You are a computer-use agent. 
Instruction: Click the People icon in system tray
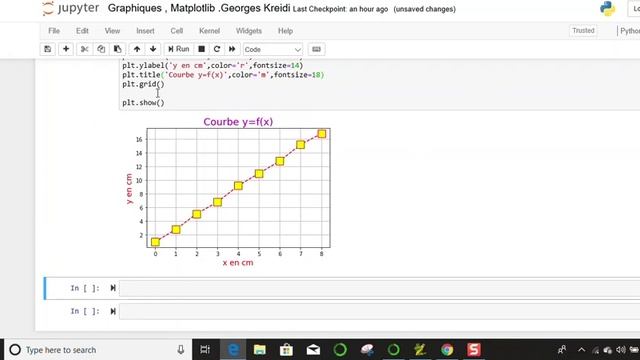point(562,350)
